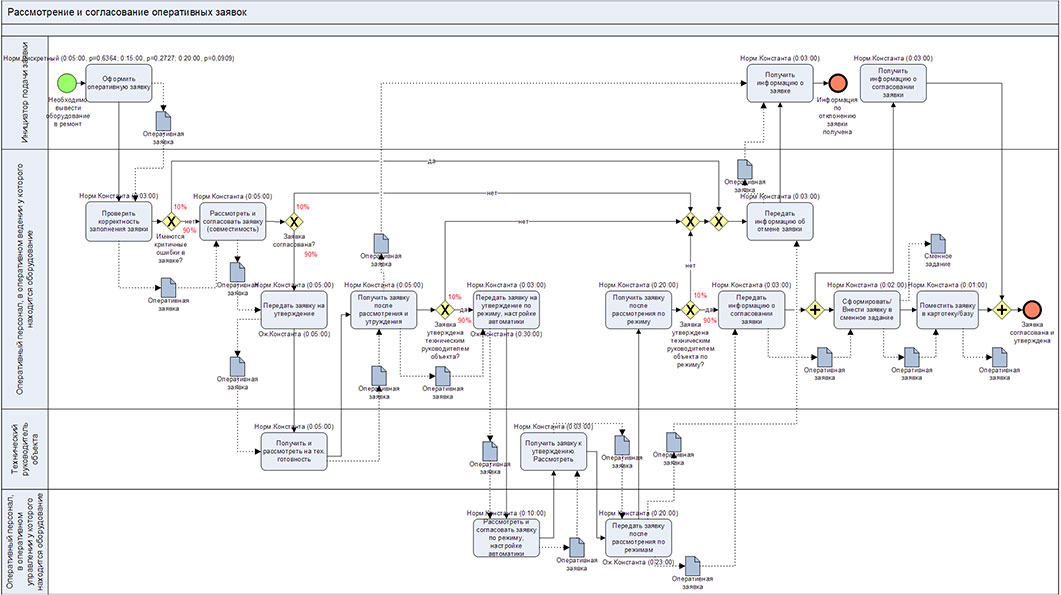Viewport: 1061px width, 595px height.
Task: Select the 'Передать информацию об отмене заявки' task
Action: tap(779, 221)
